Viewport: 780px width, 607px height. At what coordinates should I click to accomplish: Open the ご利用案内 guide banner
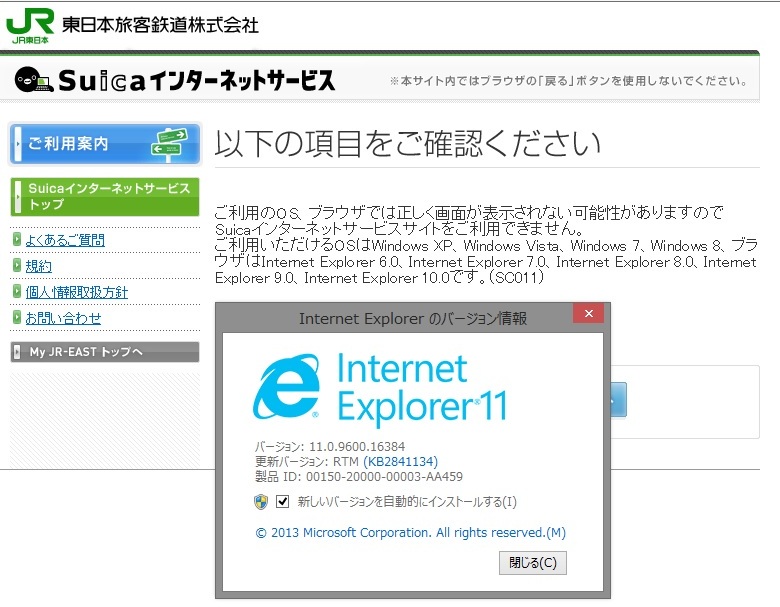pyautogui.click(x=105, y=144)
